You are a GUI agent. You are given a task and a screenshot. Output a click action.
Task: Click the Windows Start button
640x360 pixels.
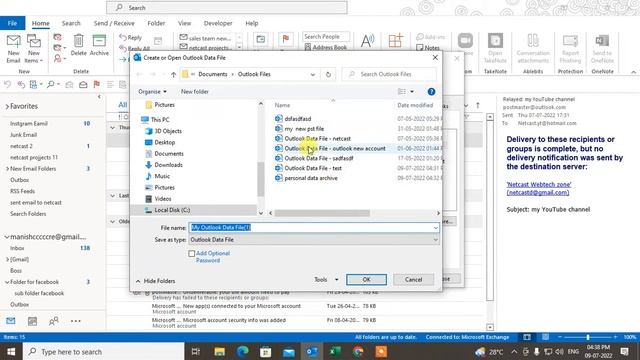click(x=11, y=351)
